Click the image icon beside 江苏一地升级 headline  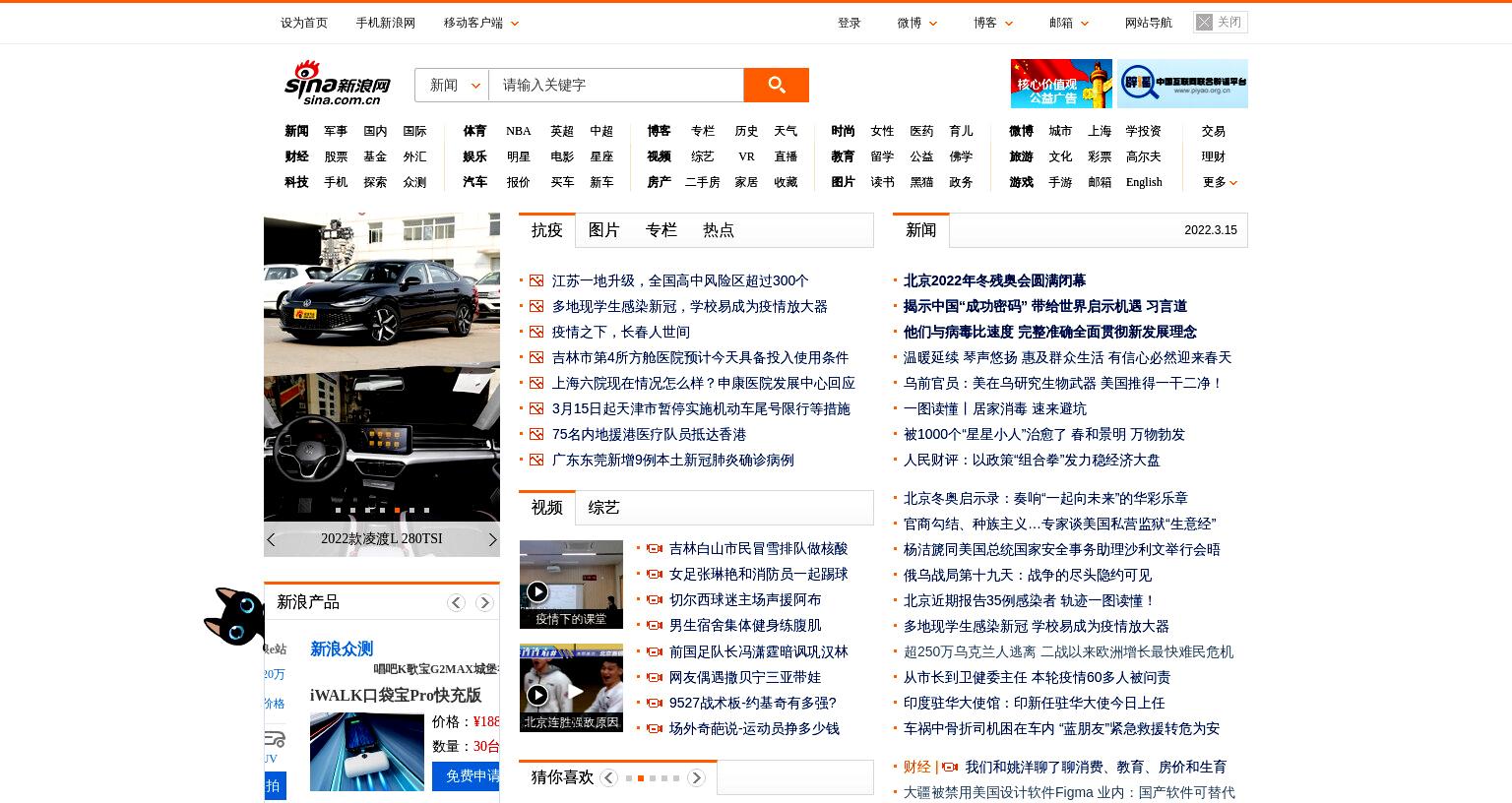536,280
